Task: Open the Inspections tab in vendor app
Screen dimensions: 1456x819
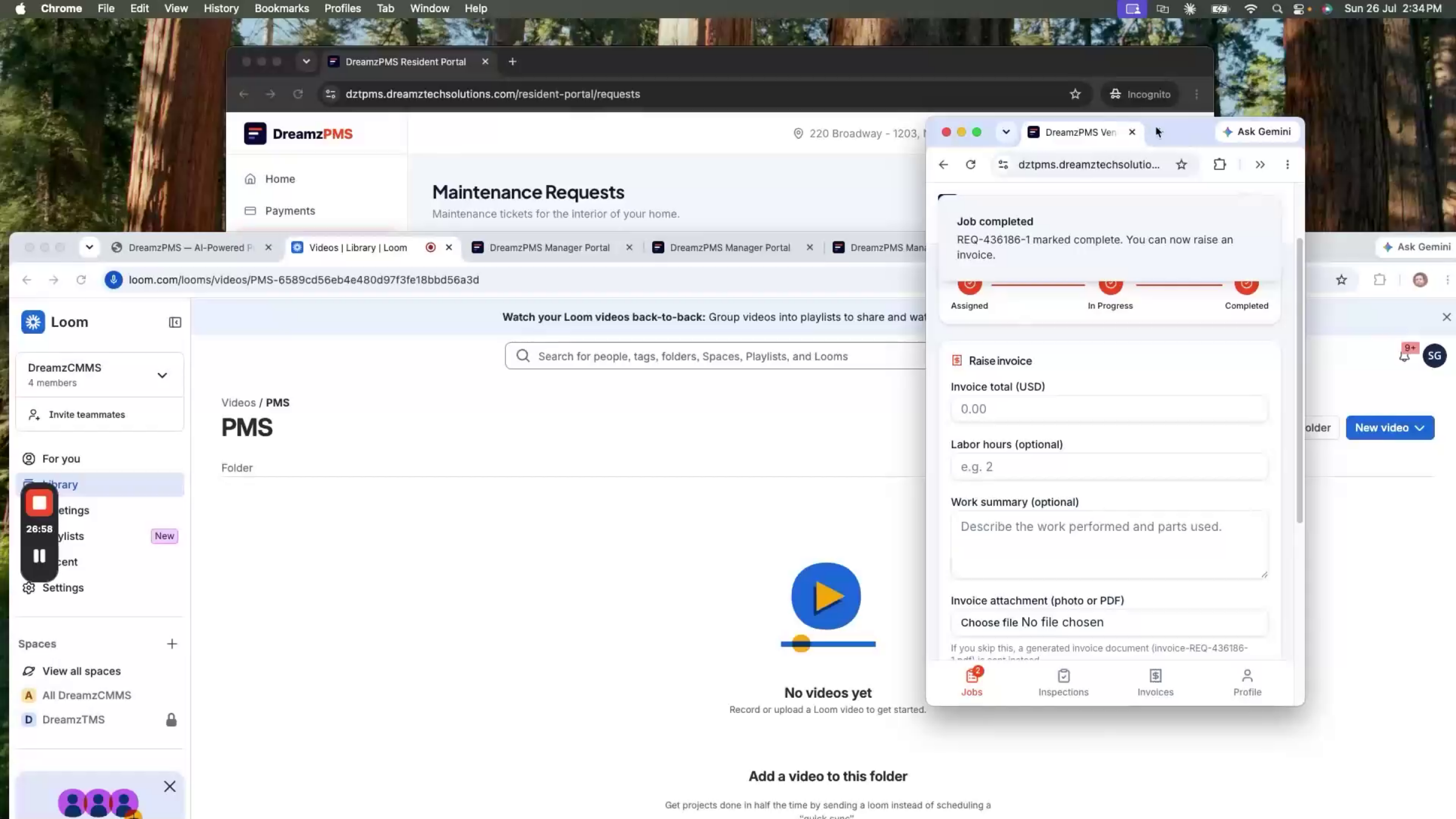Action: [1063, 682]
